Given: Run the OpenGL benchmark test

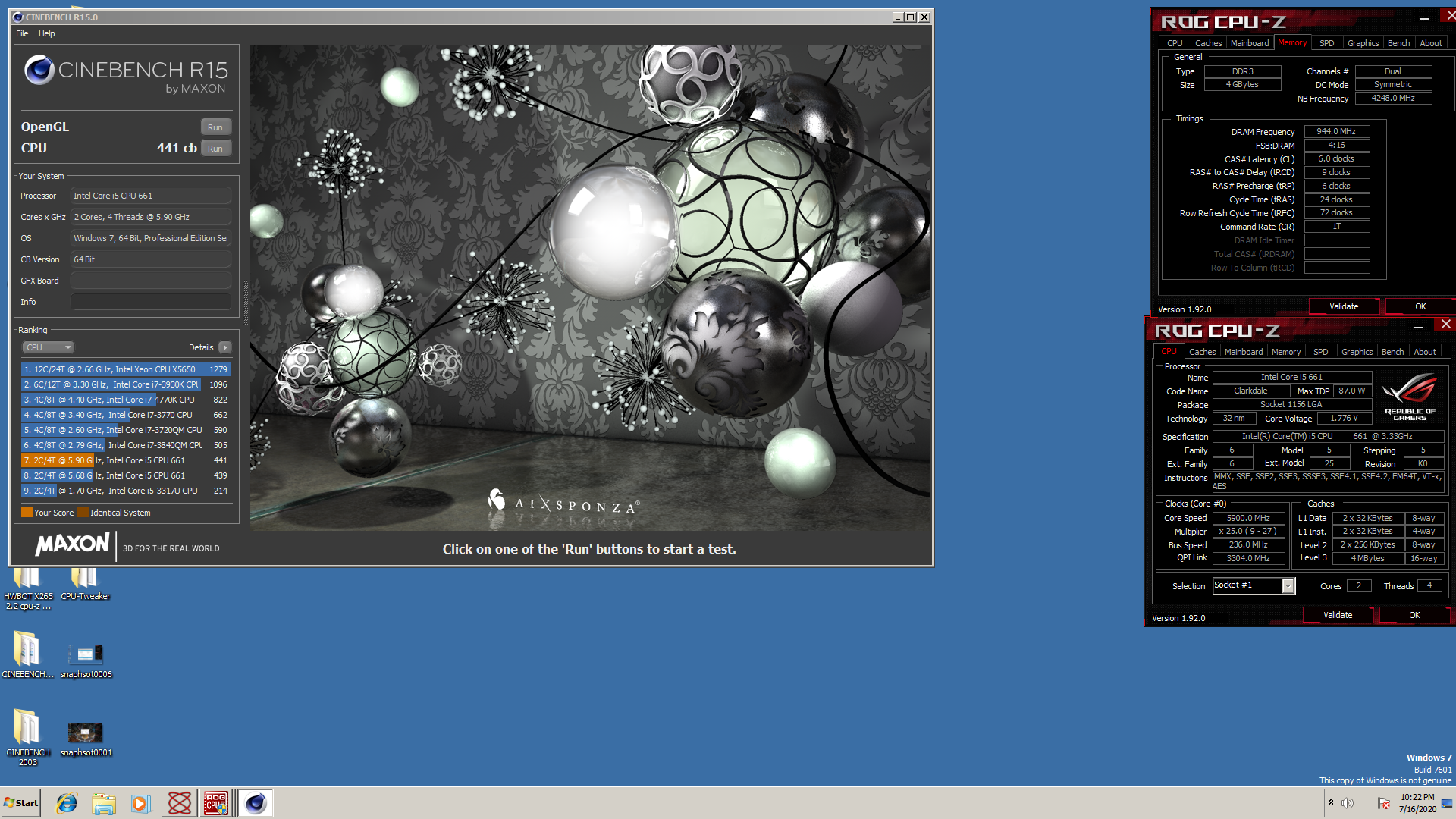Looking at the screenshot, I should (x=215, y=127).
